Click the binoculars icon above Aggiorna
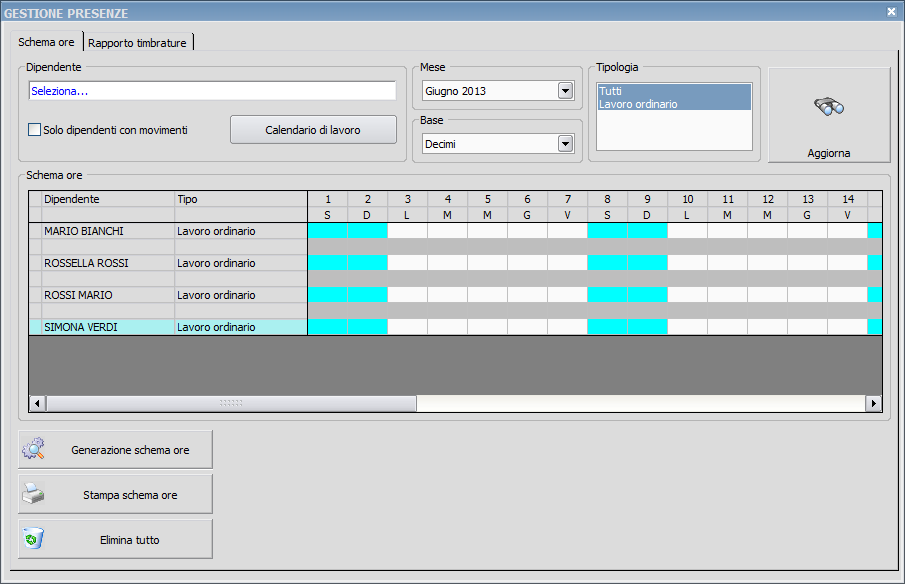 (829, 106)
